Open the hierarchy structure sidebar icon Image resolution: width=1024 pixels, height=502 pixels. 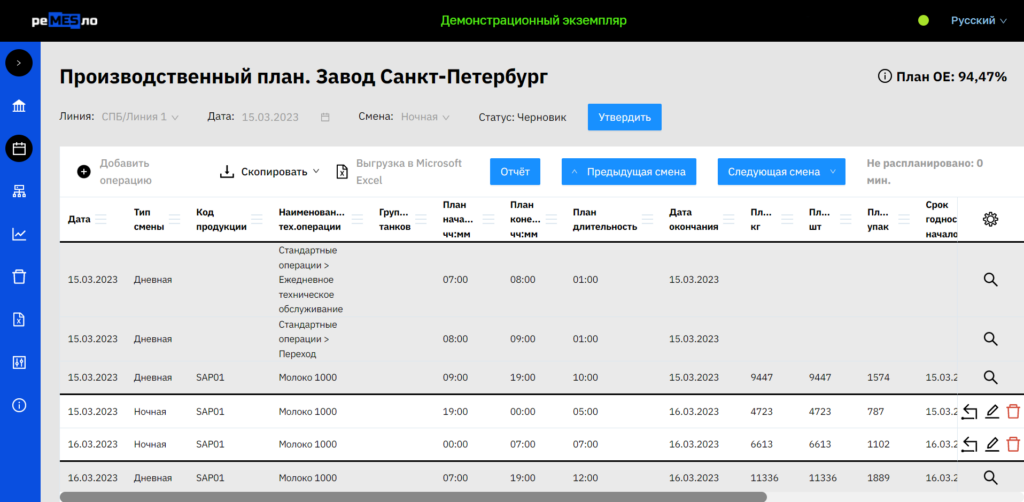point(19,191)
